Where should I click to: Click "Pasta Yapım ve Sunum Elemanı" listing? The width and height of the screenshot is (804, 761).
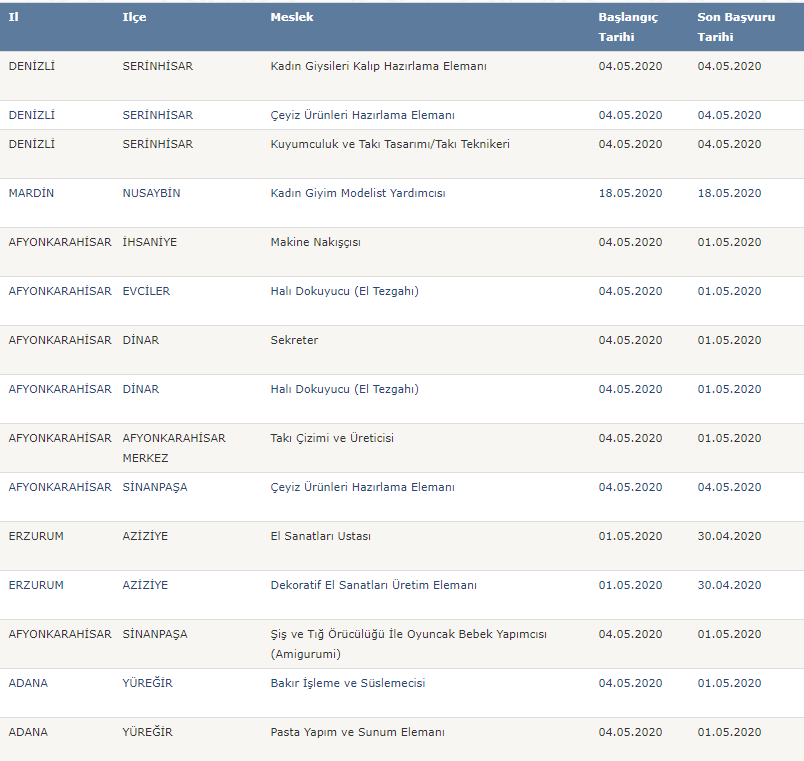point(357,732)
